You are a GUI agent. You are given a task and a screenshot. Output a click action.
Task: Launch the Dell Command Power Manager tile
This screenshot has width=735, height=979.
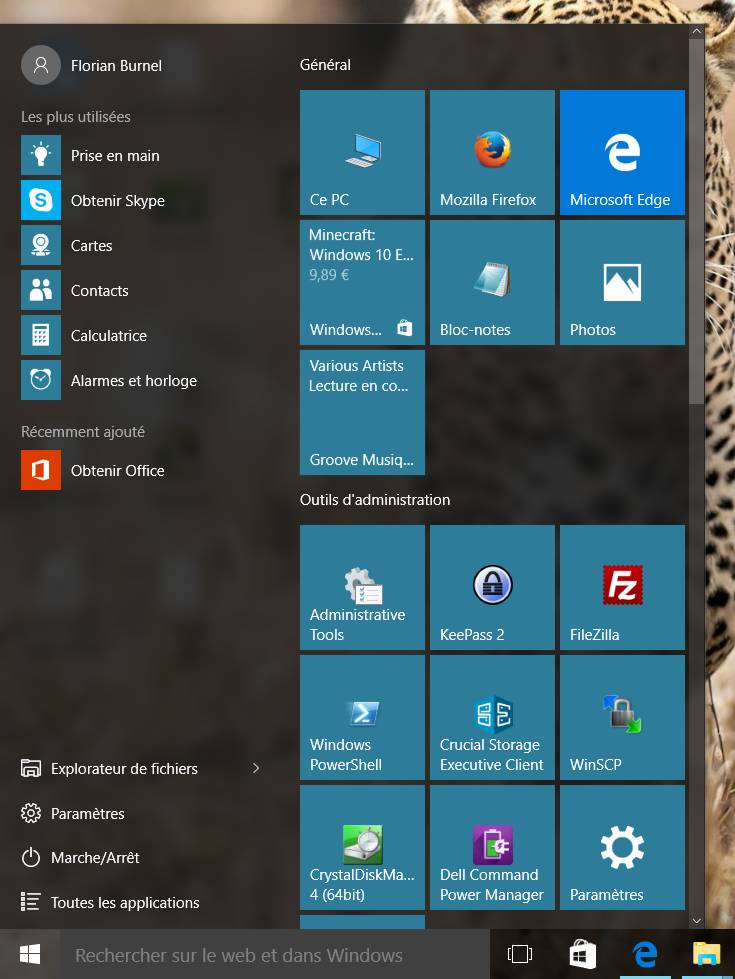pos(492,847)
